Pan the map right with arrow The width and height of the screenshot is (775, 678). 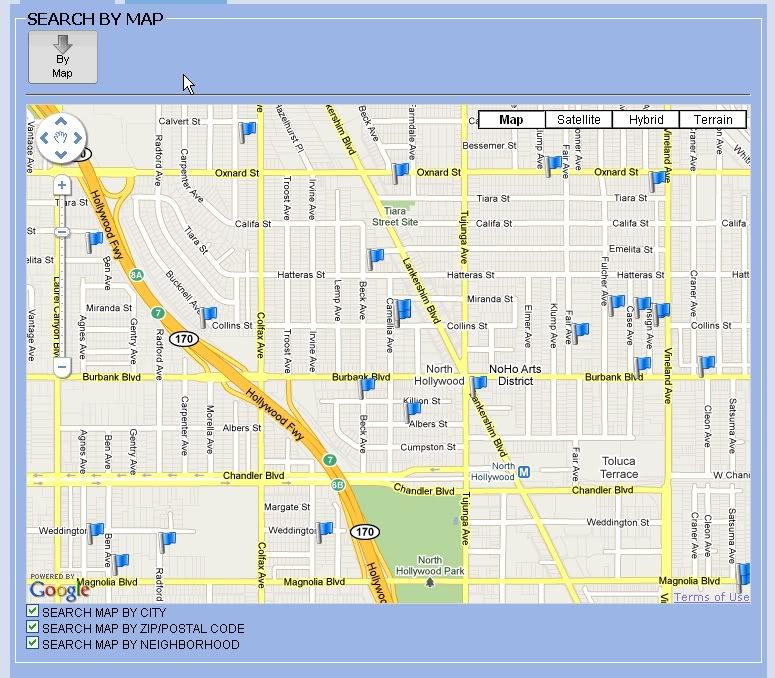(x=78, y=138)
